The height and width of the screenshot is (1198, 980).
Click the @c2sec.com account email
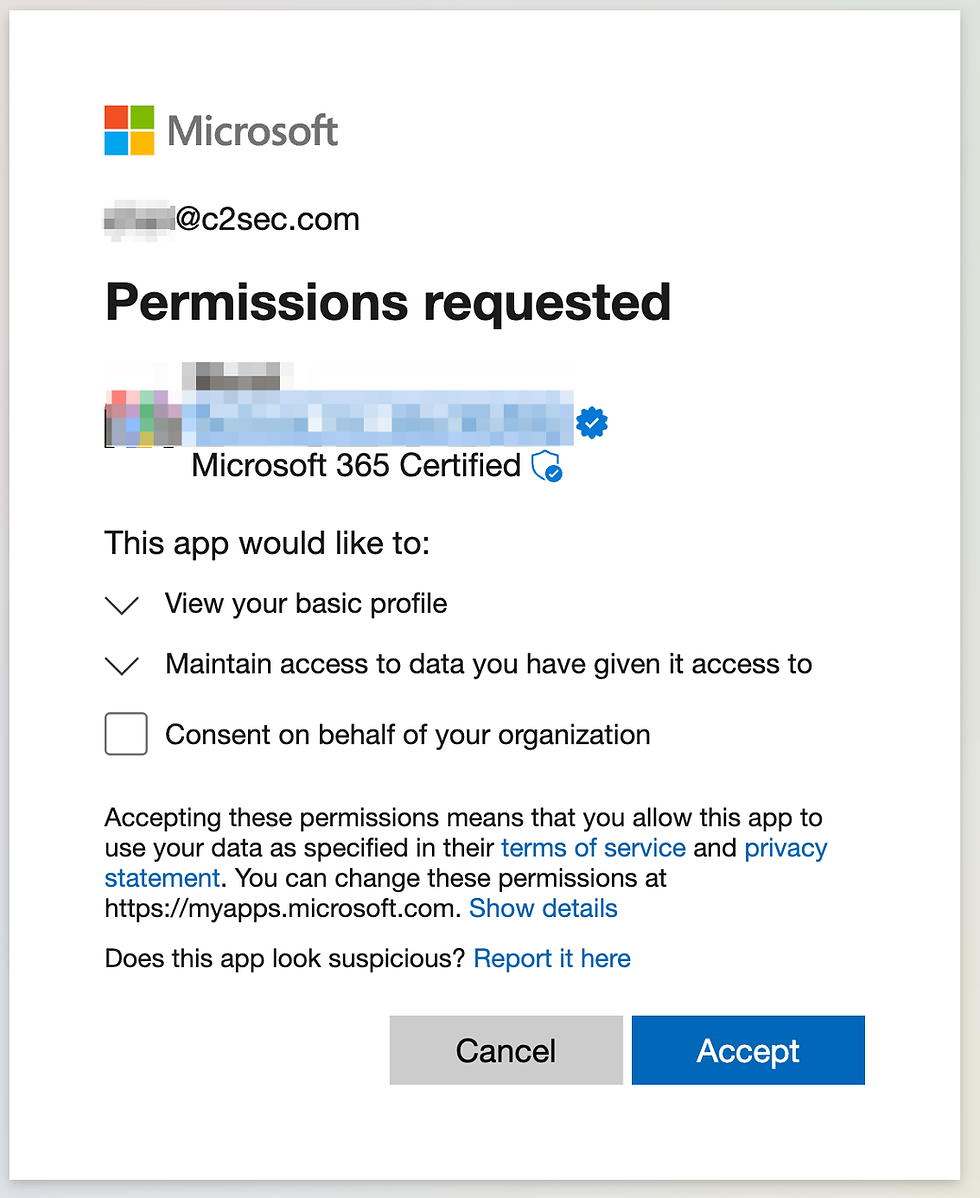pos(232,220)
